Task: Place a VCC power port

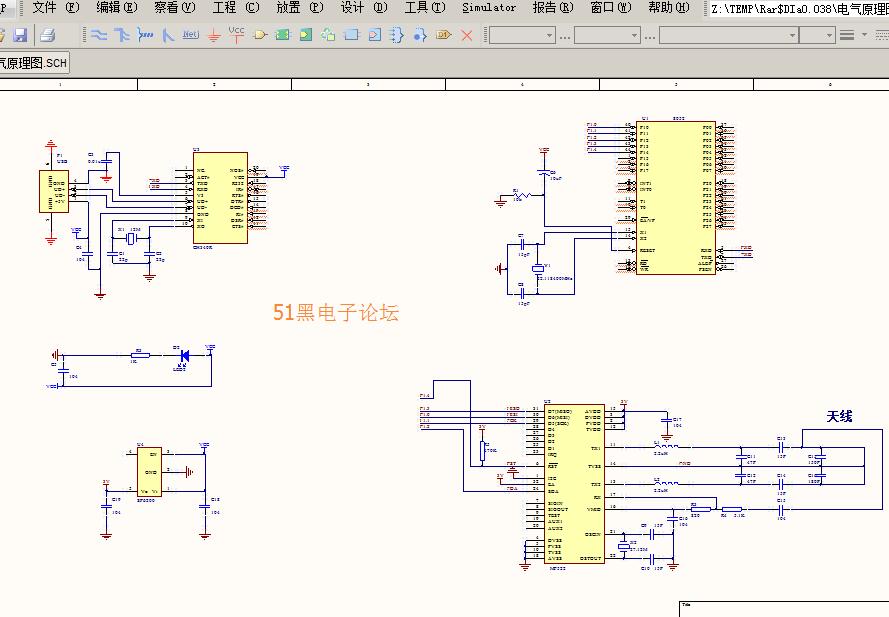Action: pyautogui.click(x=237, y=33)
